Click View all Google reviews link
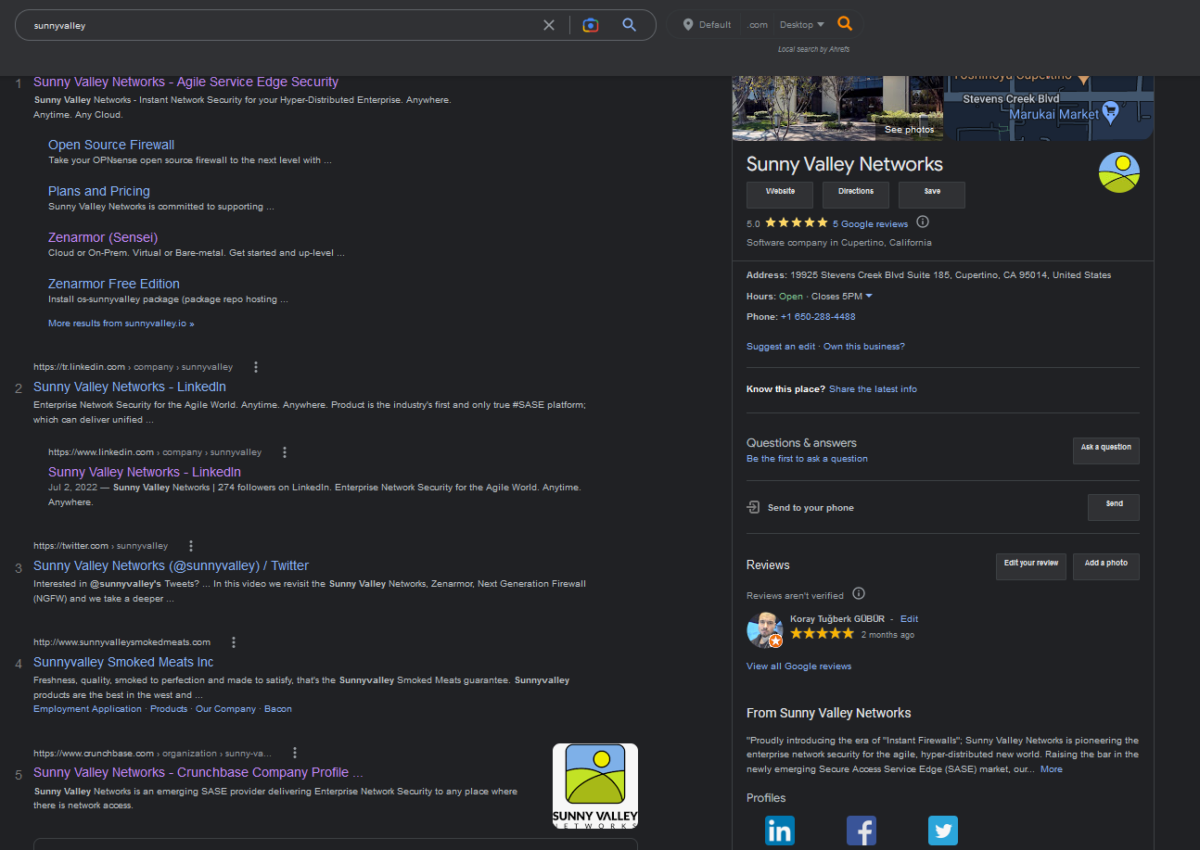 [799, 666]
